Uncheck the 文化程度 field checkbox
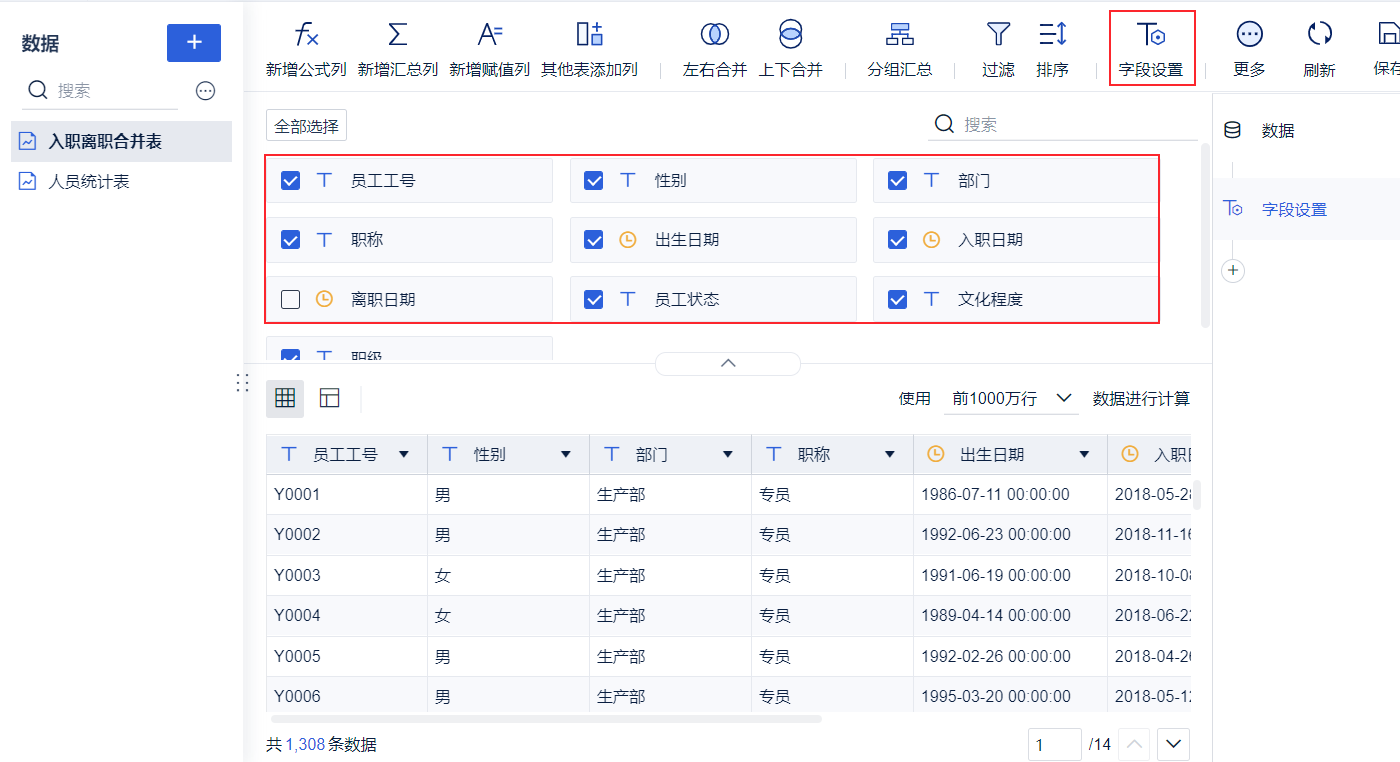The width and height of the screenshot is (1400, 762). [897, 299]
